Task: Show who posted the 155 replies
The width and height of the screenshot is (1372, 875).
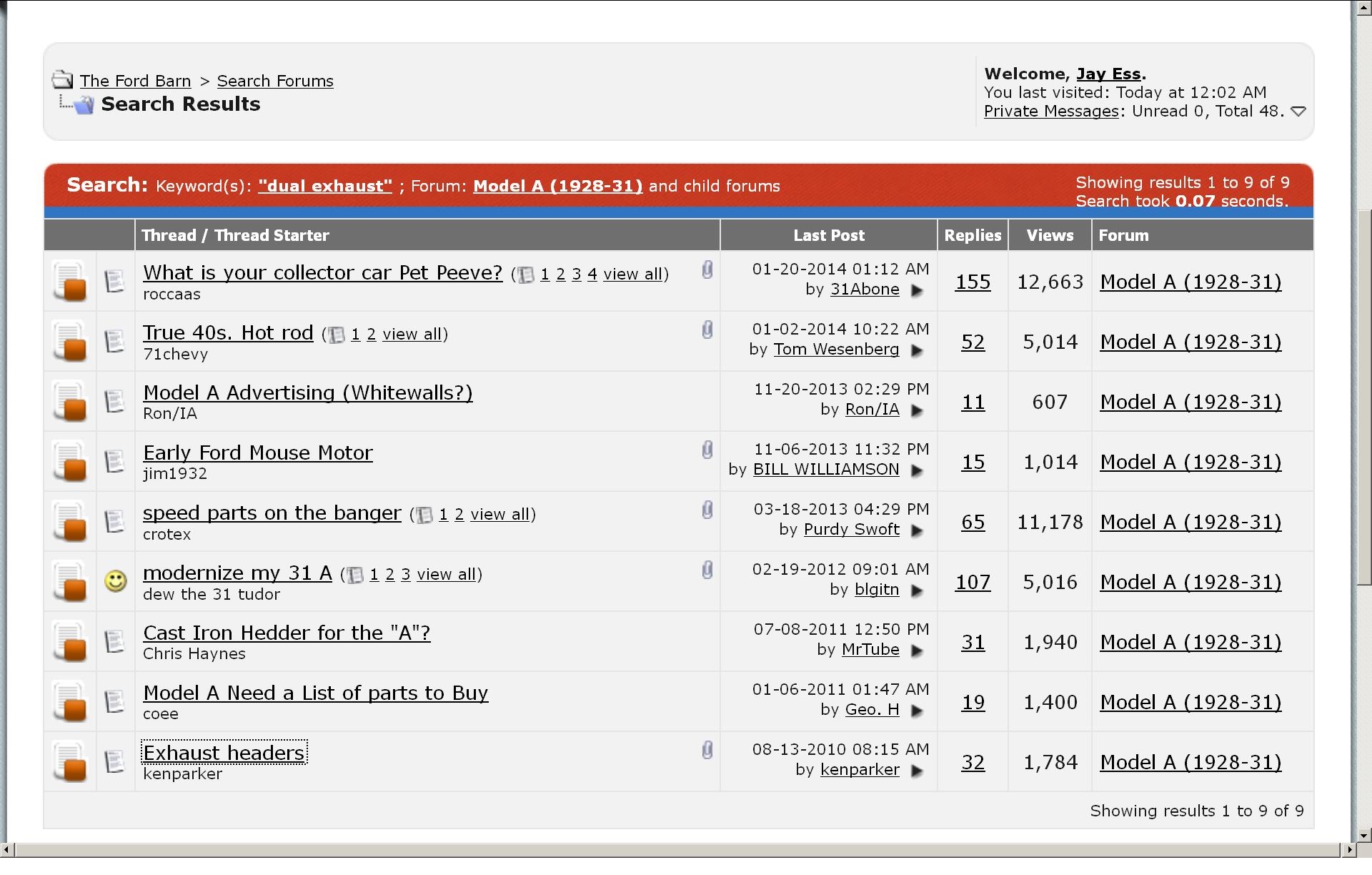Action: (973, 282)
